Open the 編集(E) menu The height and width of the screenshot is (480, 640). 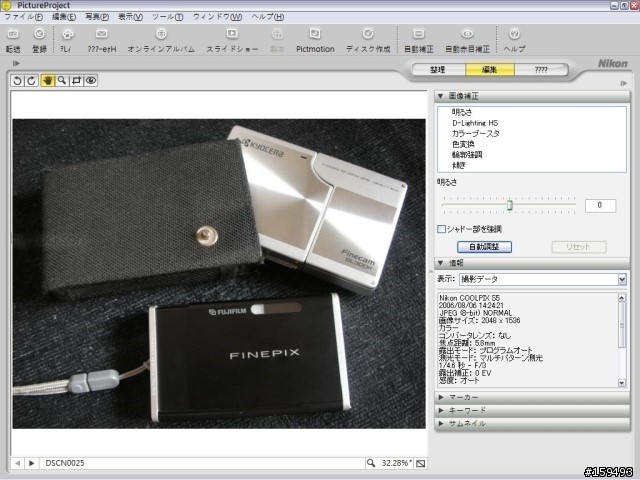pyautogui.click(x=64, y=17)
